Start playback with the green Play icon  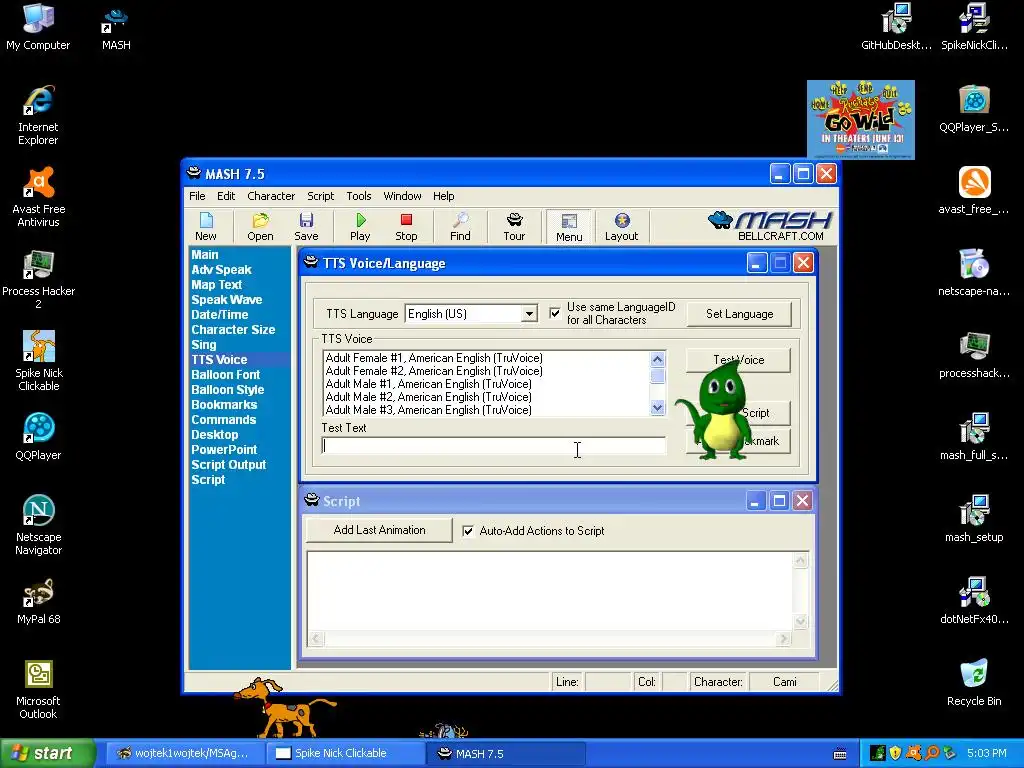click(360, 227)
